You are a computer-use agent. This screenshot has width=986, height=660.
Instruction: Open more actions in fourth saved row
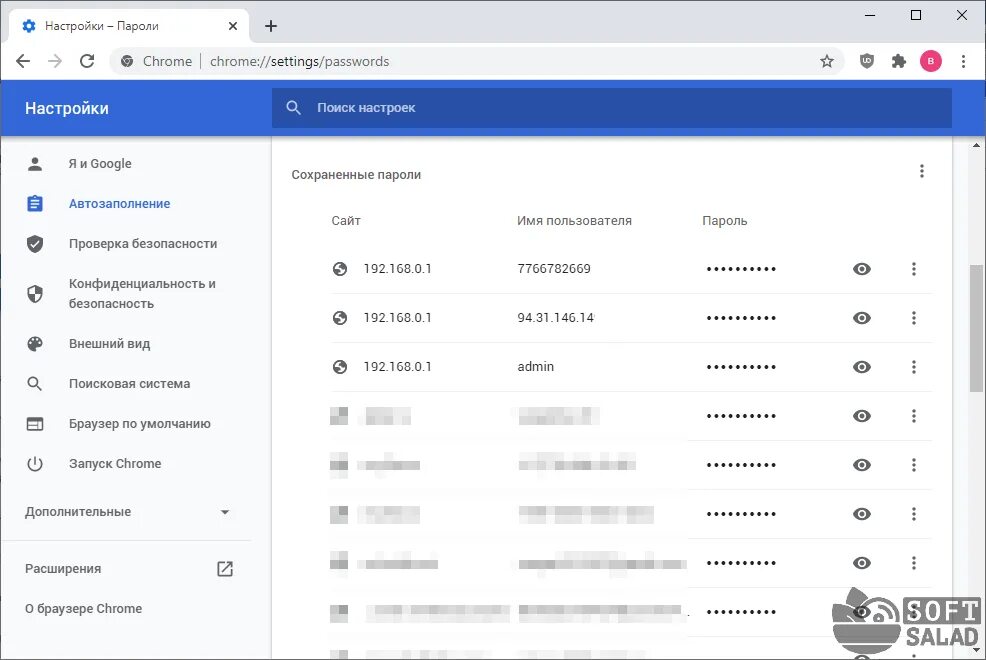(x=914, y=416)
